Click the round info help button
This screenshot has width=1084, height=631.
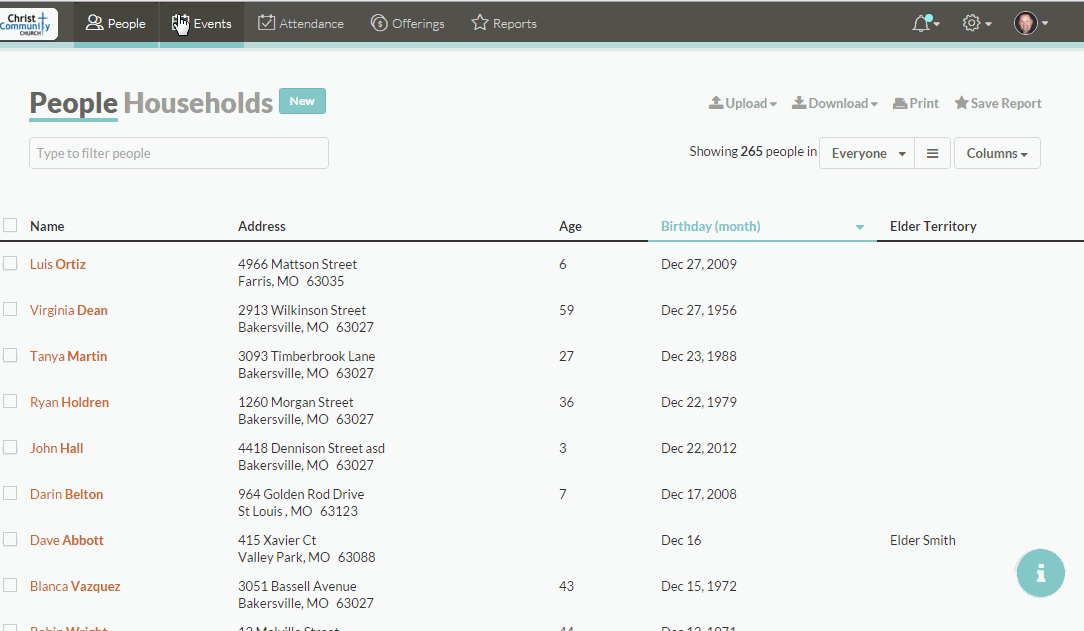(x=1041, y=573)
